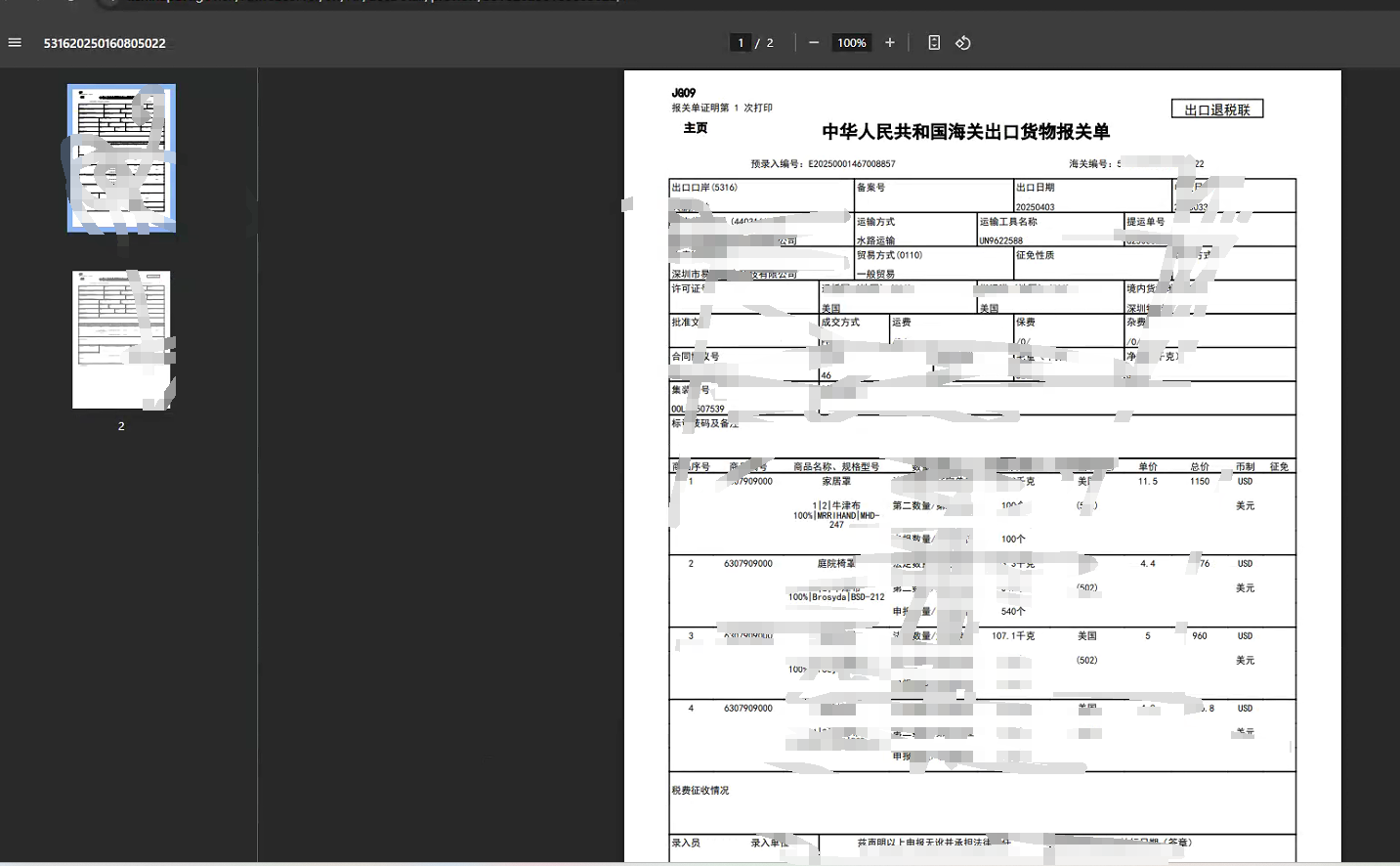The image size is (1400, 866).
Task: Click the zoom in plus icon
Action: 890,43
